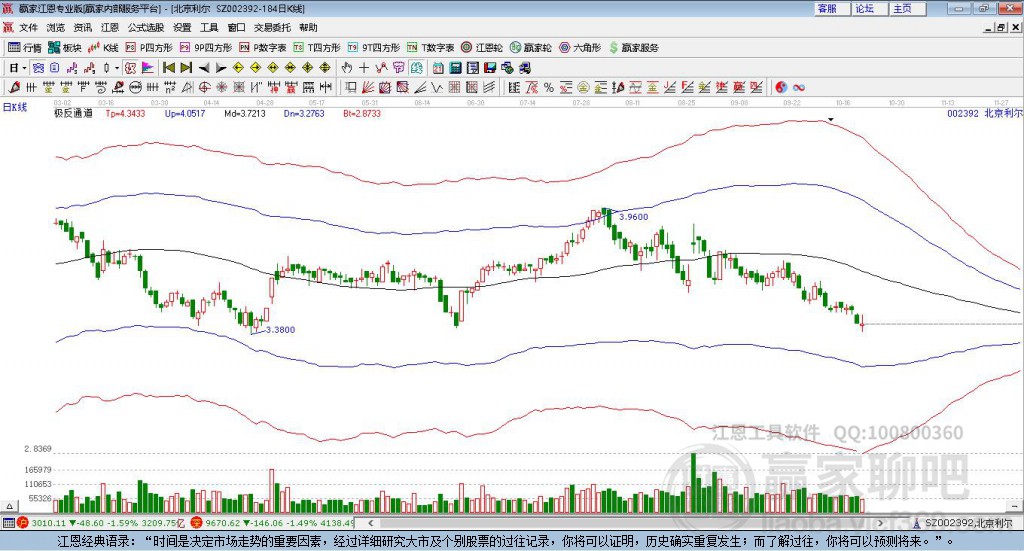Click the 3.3800 low price marker
The width and height of the screenshot is (1024, 551).
click(x=280, y=330)
